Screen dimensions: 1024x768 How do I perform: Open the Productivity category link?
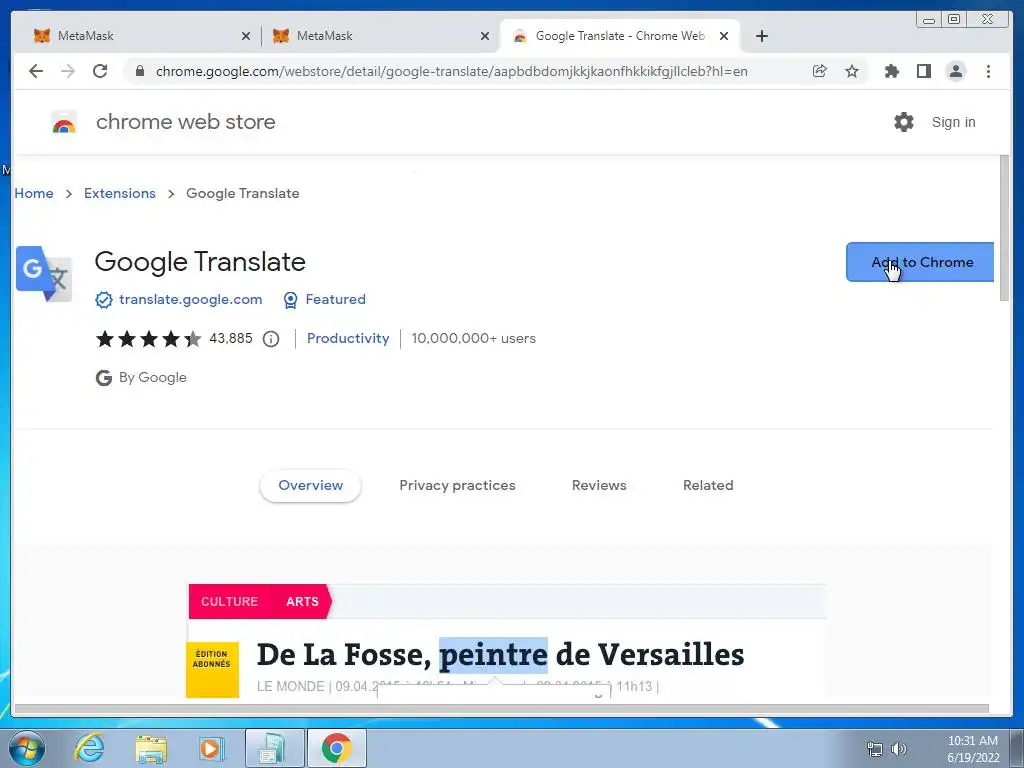click(348, 339)
